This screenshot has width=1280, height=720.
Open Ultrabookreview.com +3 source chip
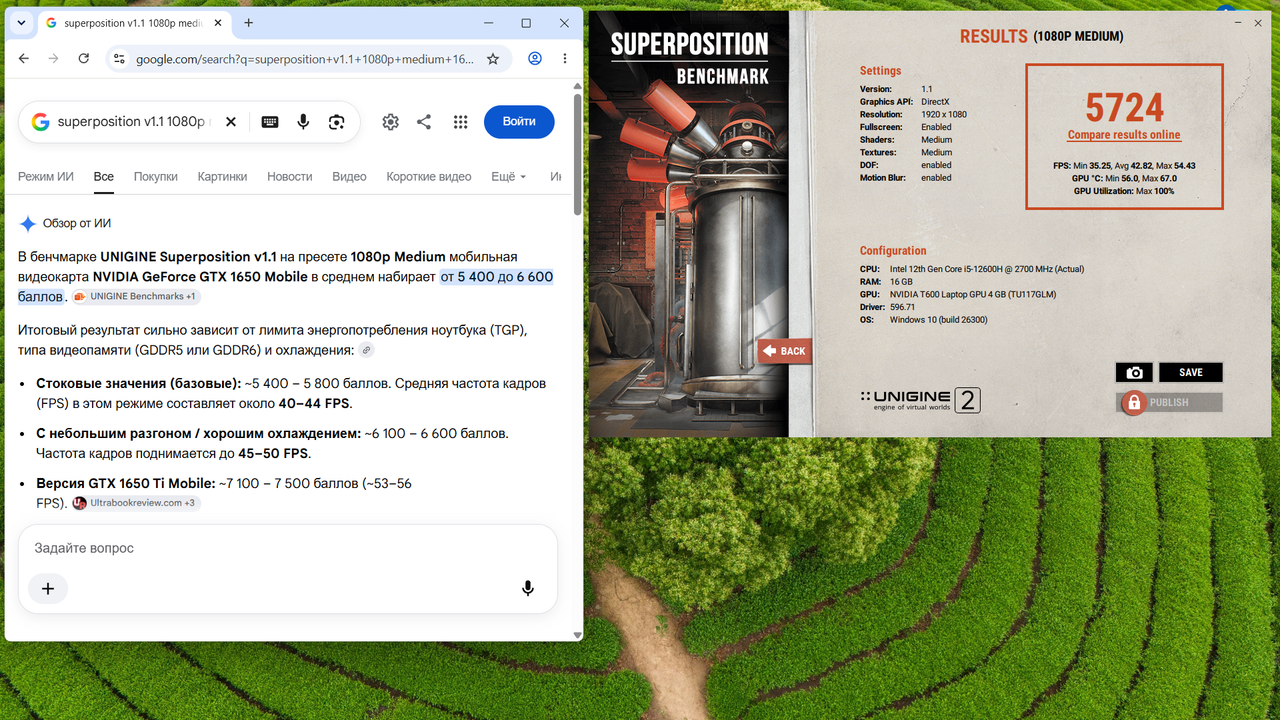(136, 503)
